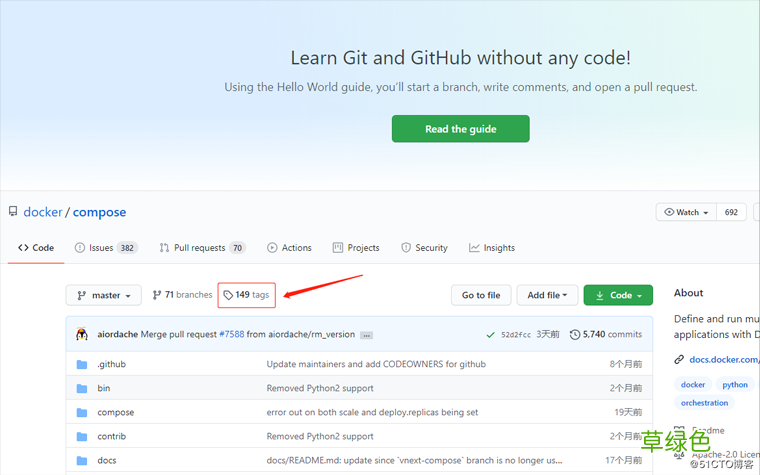Switch to the Issues tab
The height and width of the screenshot is (475, 760).
(106, 248)
